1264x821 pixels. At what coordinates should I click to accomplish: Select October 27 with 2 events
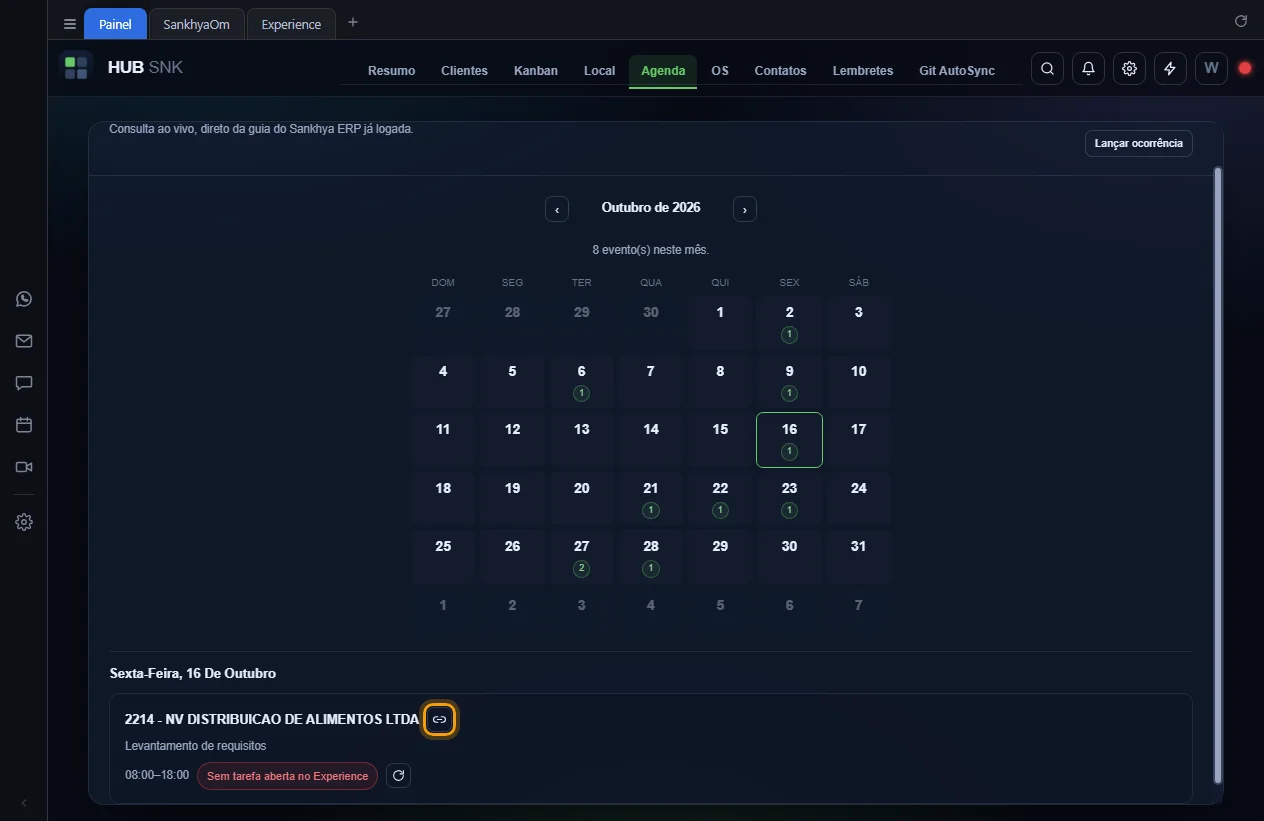click(x=581, y=557)
